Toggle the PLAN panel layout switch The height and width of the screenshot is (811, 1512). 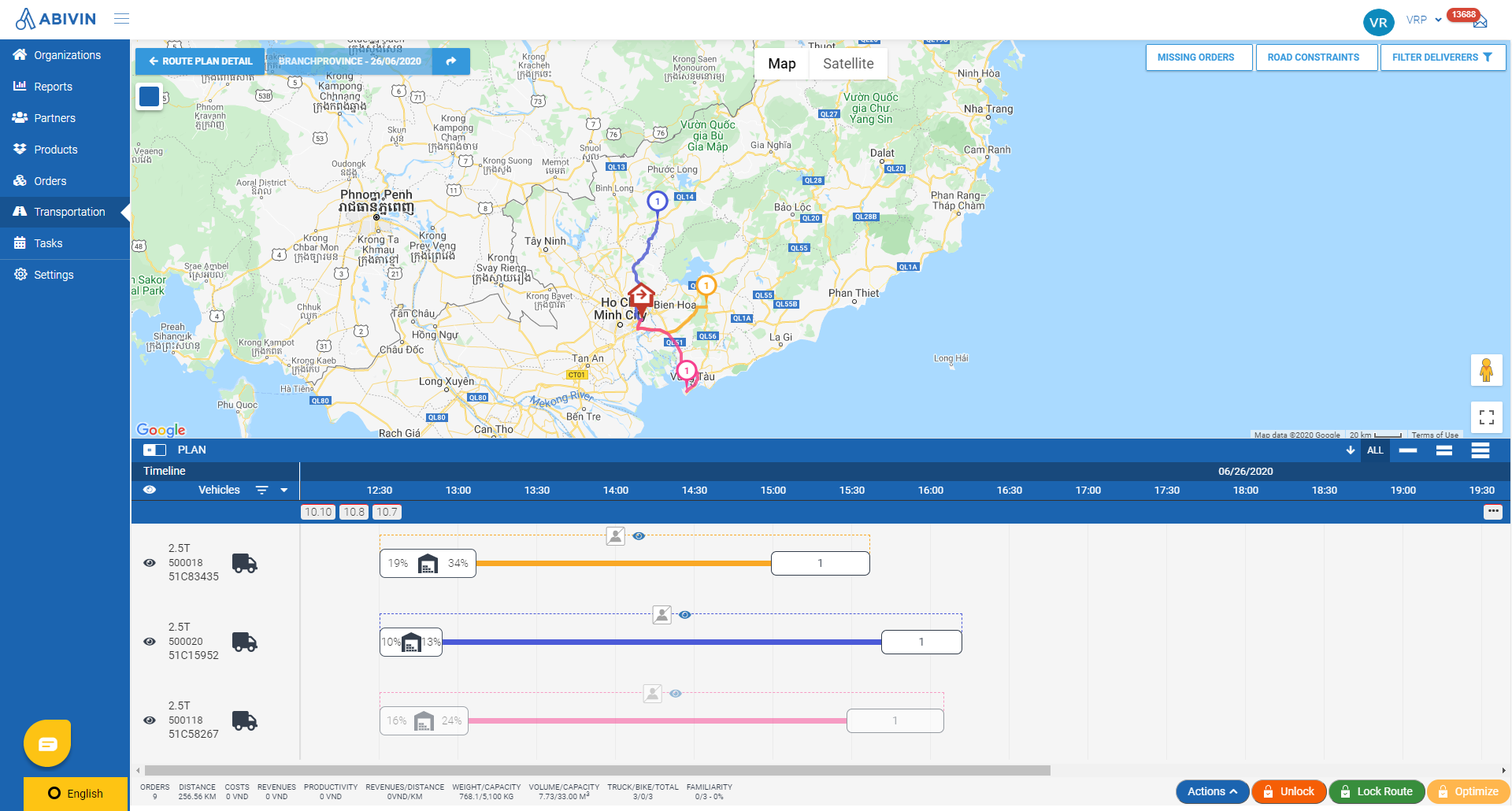(154, 450)
